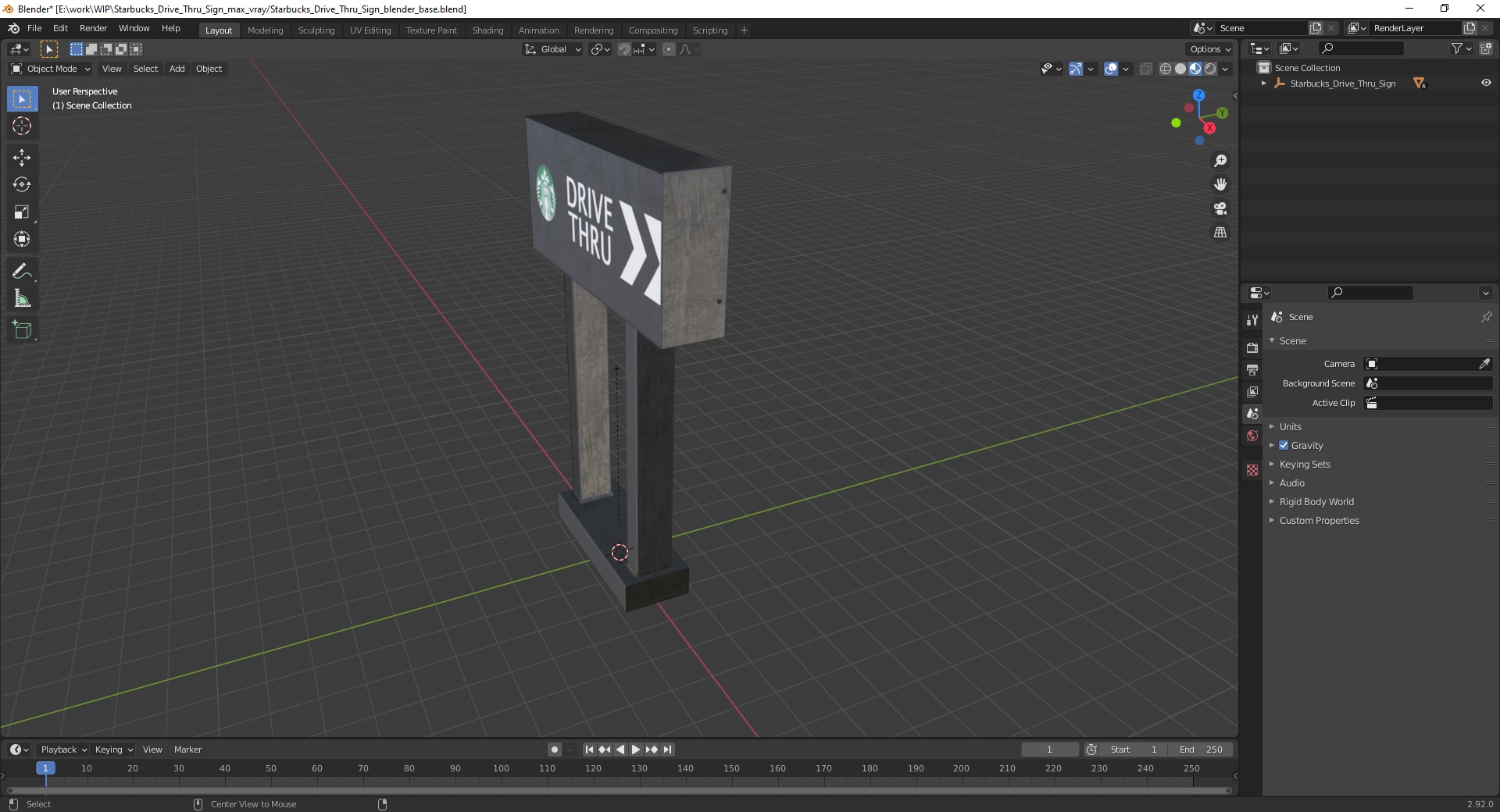
Task: Select the Cursor tool in toolbar
Action: (x=22, y=126)
